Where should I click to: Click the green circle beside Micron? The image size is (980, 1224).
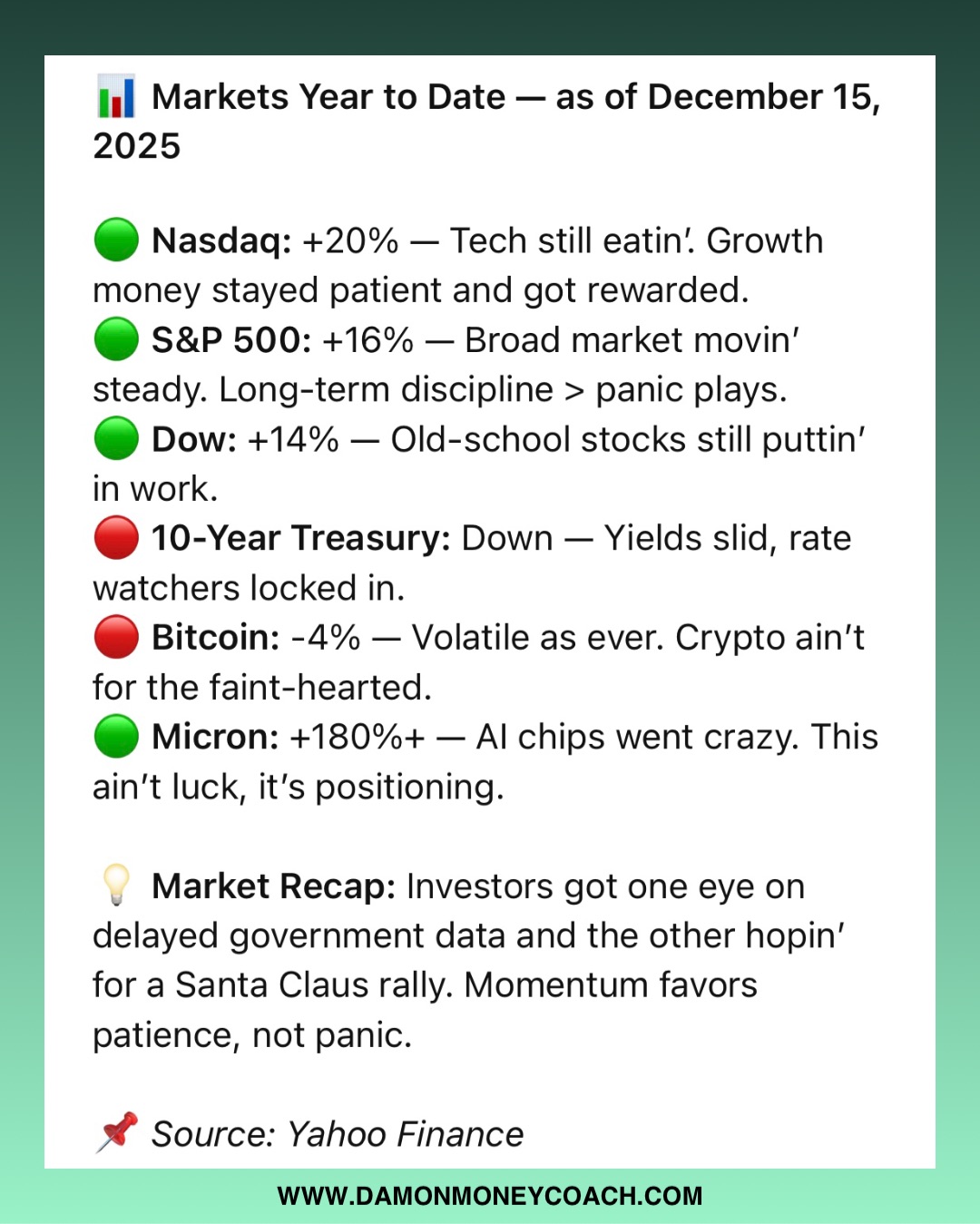116,737
